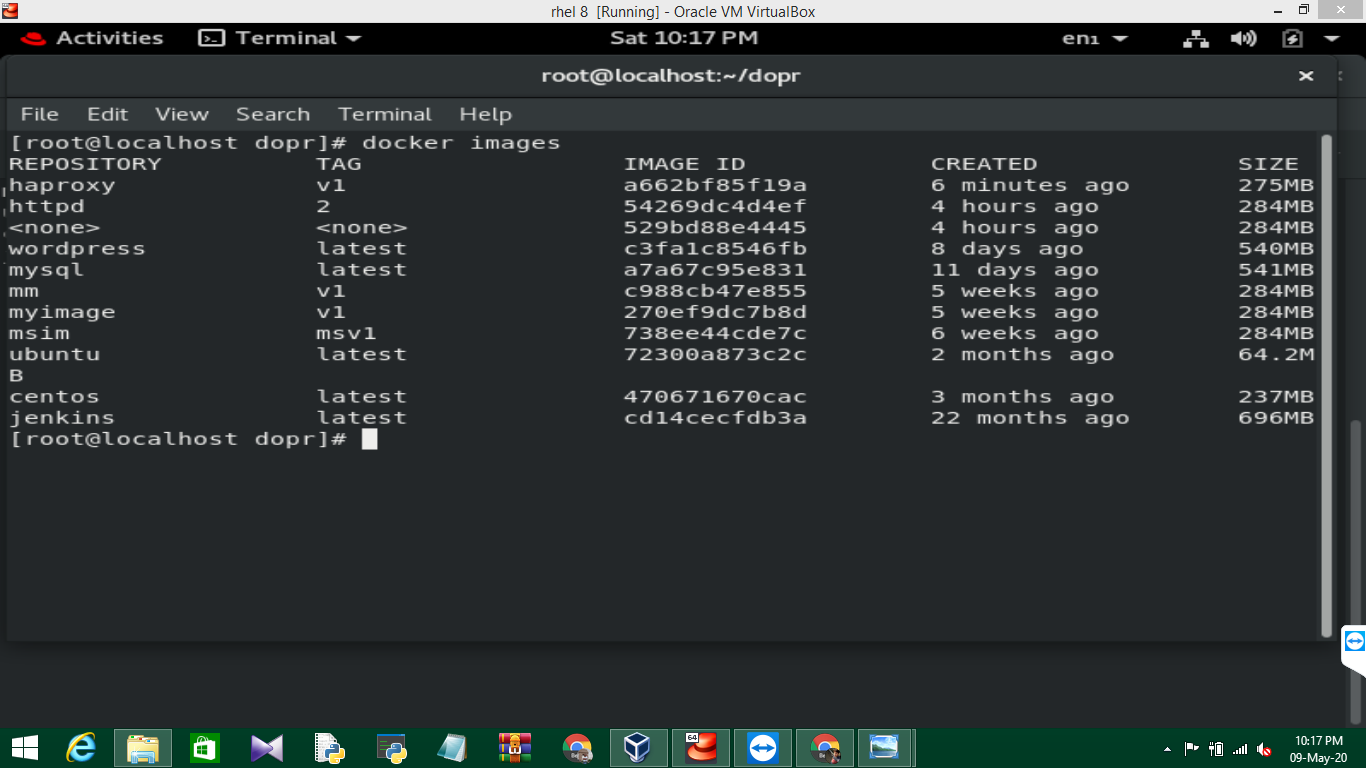1366x768 pixels.
Task: Open Notepad from the taskbar
Action: pyautogui.click(x=450, y=747)
